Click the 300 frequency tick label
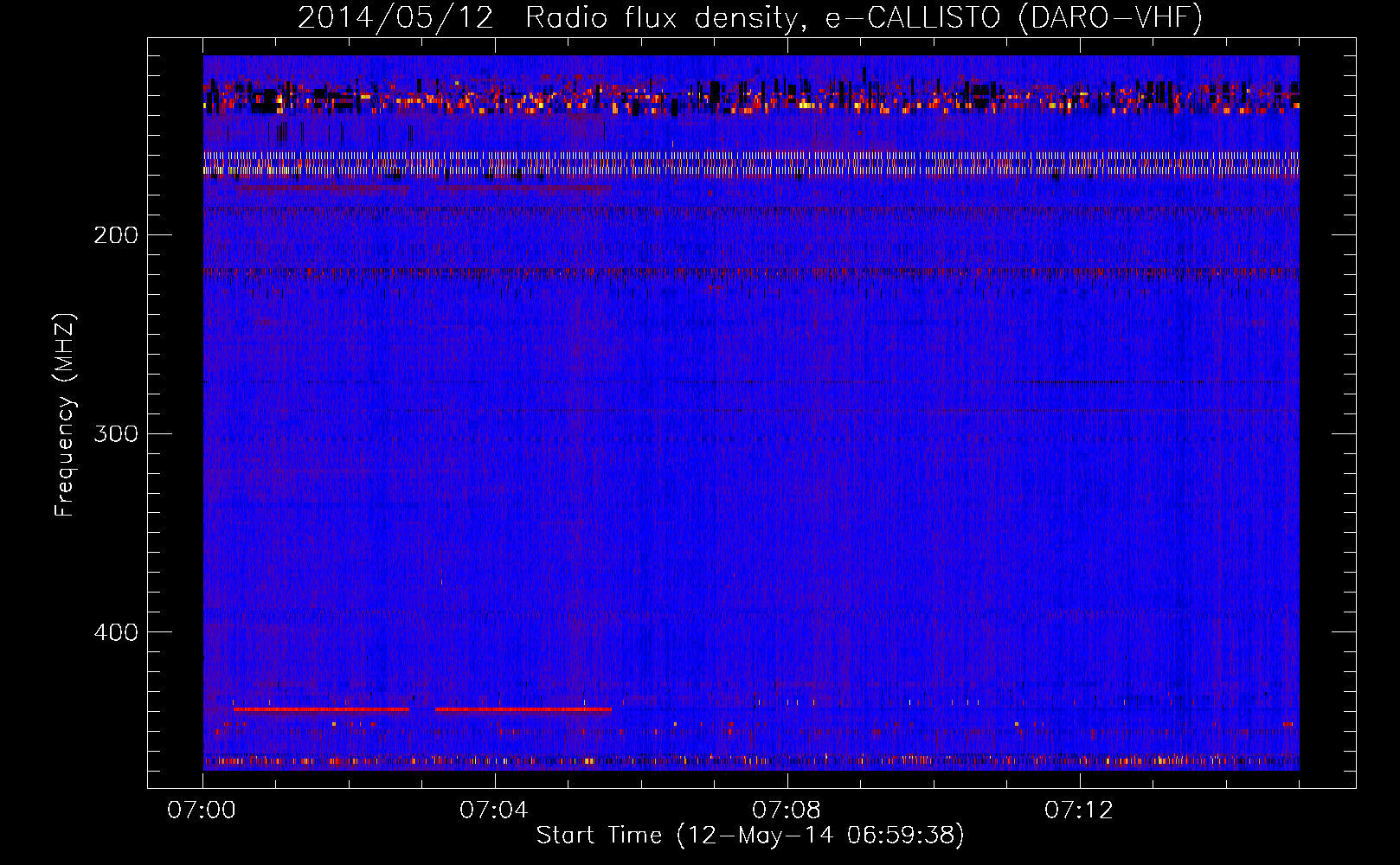 pos(116,433)
